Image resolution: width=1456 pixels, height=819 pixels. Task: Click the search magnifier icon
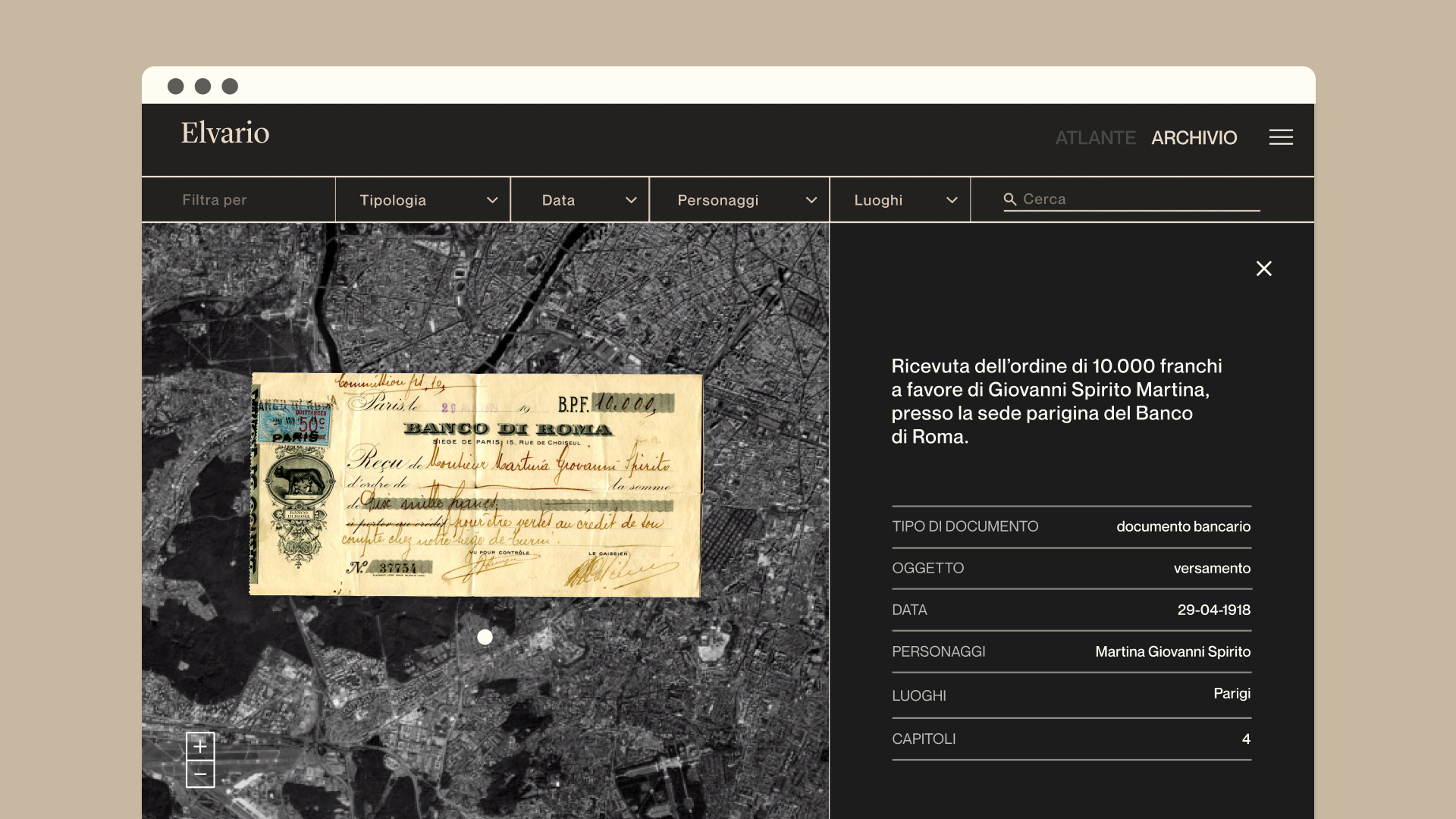1010,199
